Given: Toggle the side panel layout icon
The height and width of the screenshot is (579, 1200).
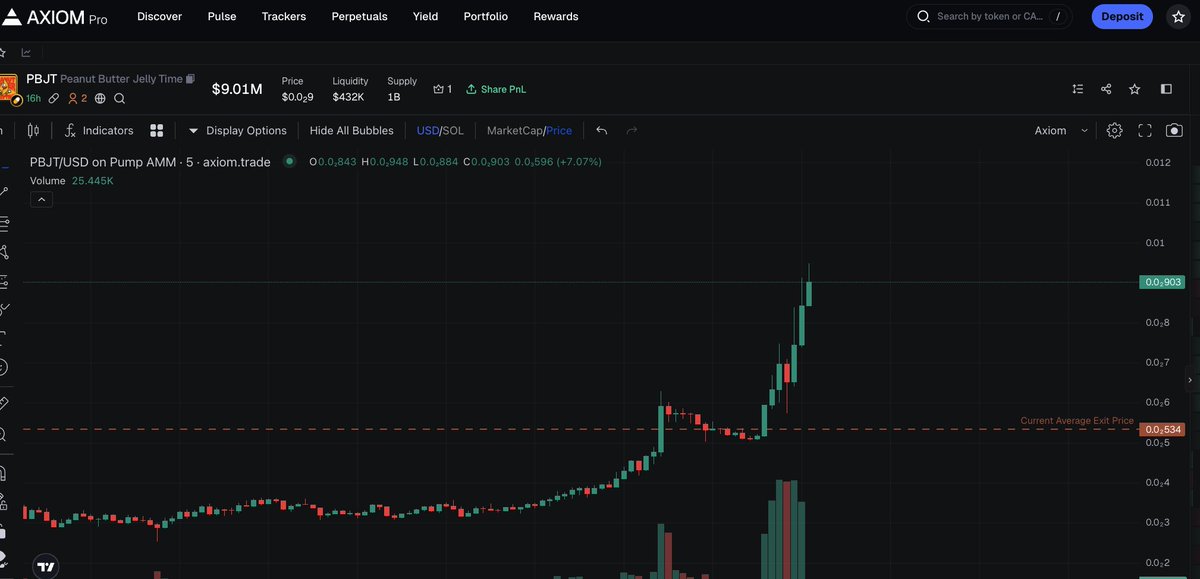Looking at the screenshot, I should coord(1166,89).
